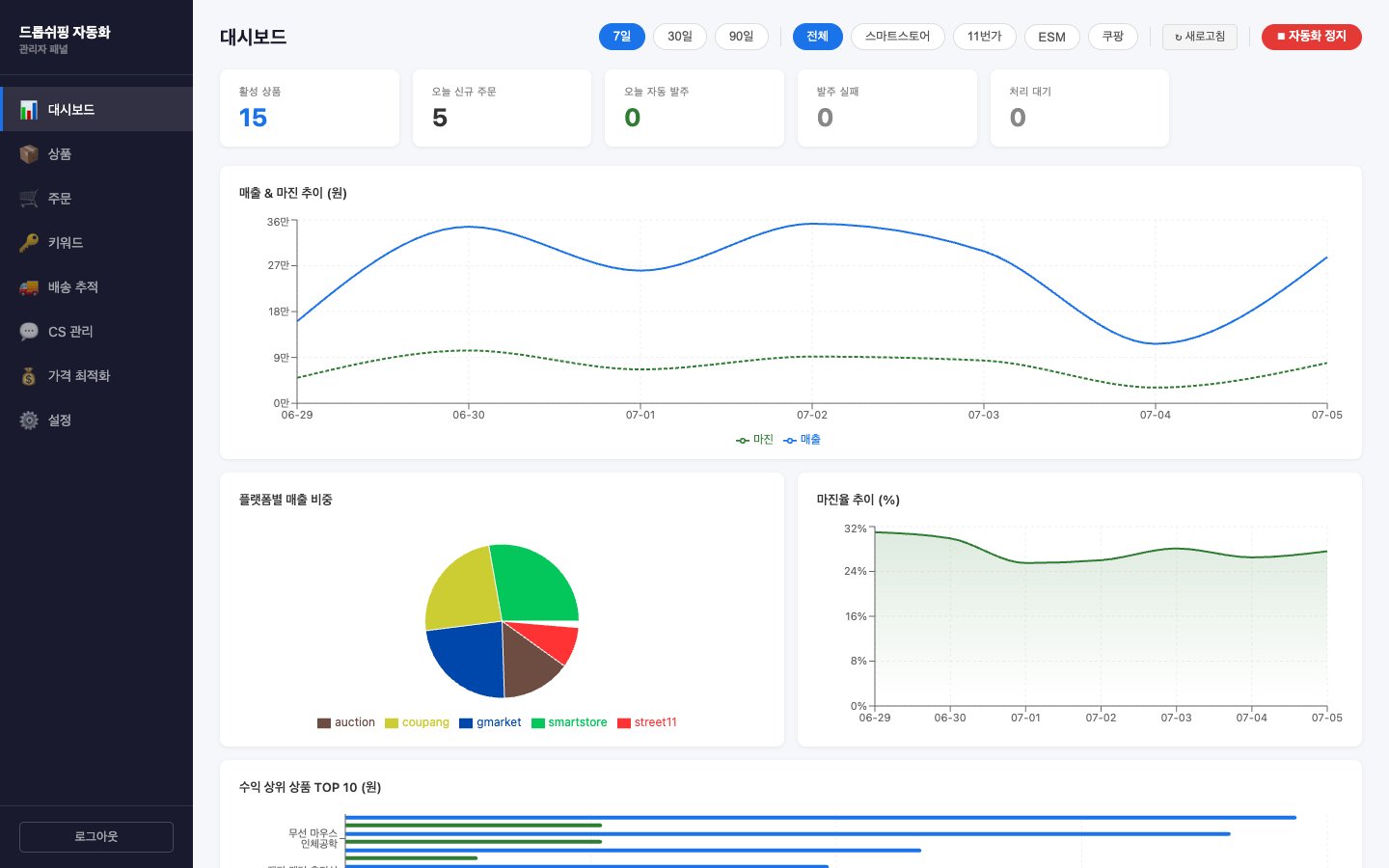Filter by 스마트스토어 platform
The image size is (1389, 868).
pyautogui.click(x=898, y=37)
